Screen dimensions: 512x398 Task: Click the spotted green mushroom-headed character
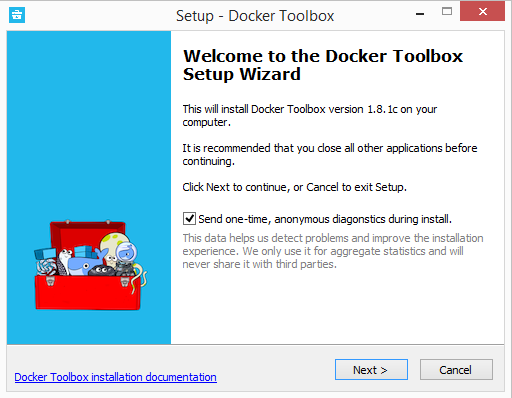click(113, 248)
